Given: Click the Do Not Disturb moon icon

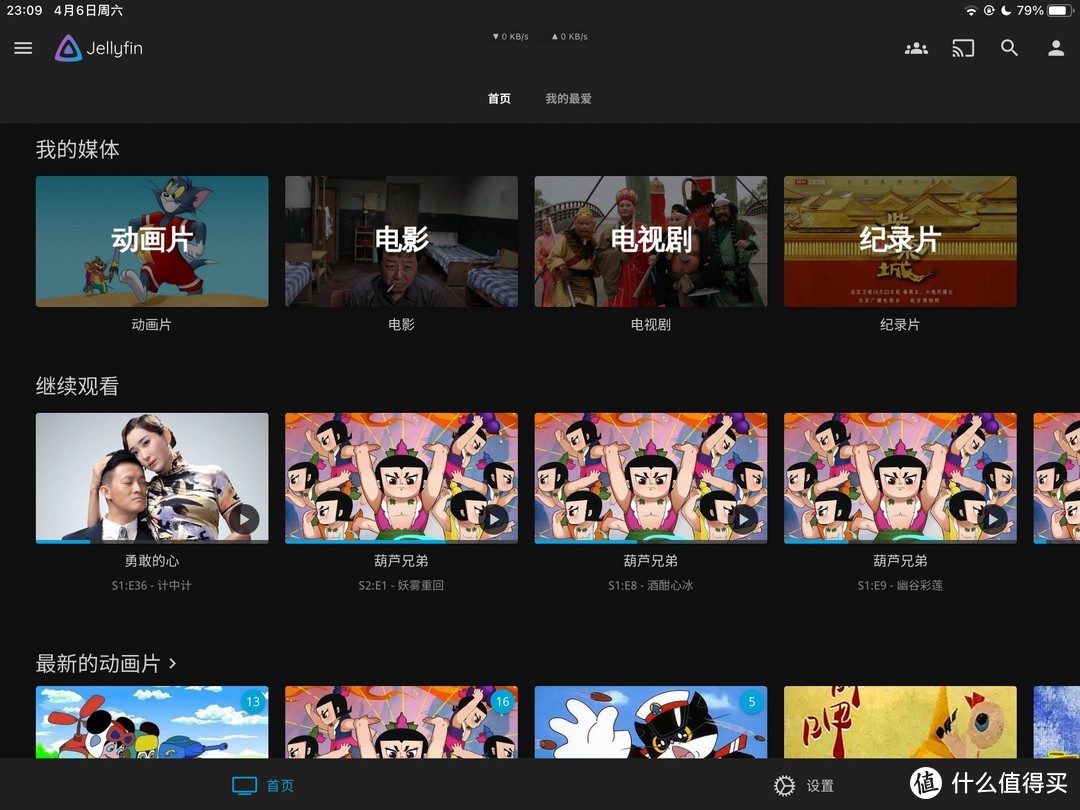Looking at the screenshot, I should click(x=1006, y=10).
